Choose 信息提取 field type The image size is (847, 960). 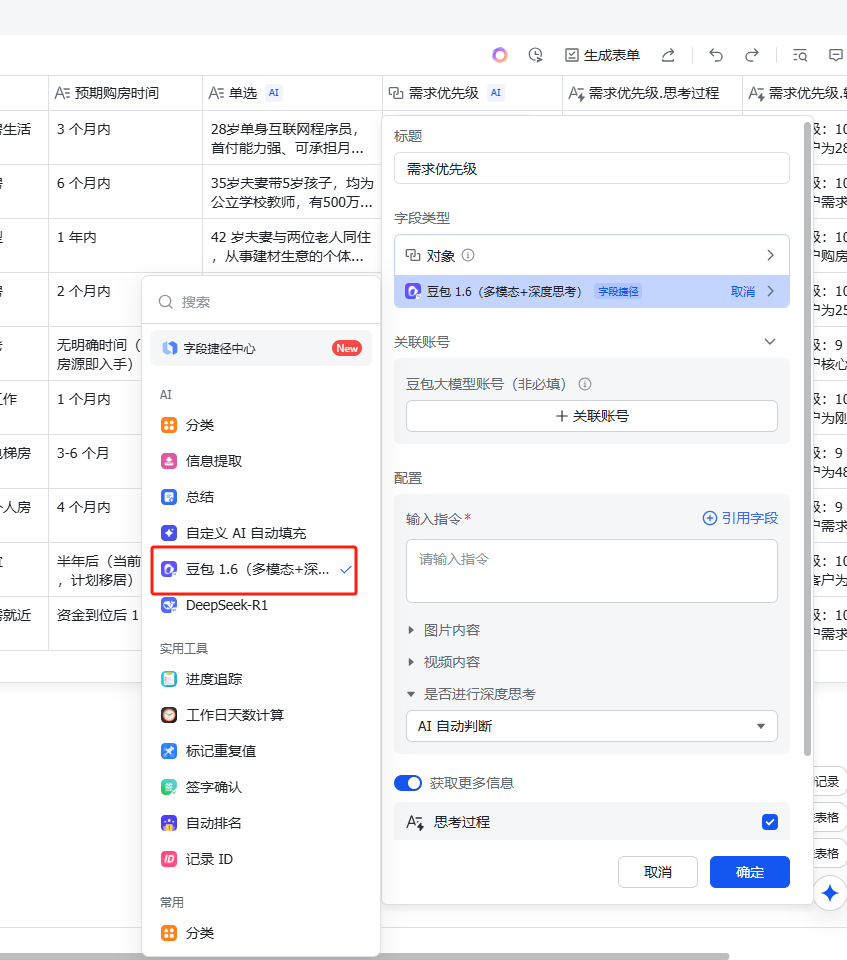261,461
